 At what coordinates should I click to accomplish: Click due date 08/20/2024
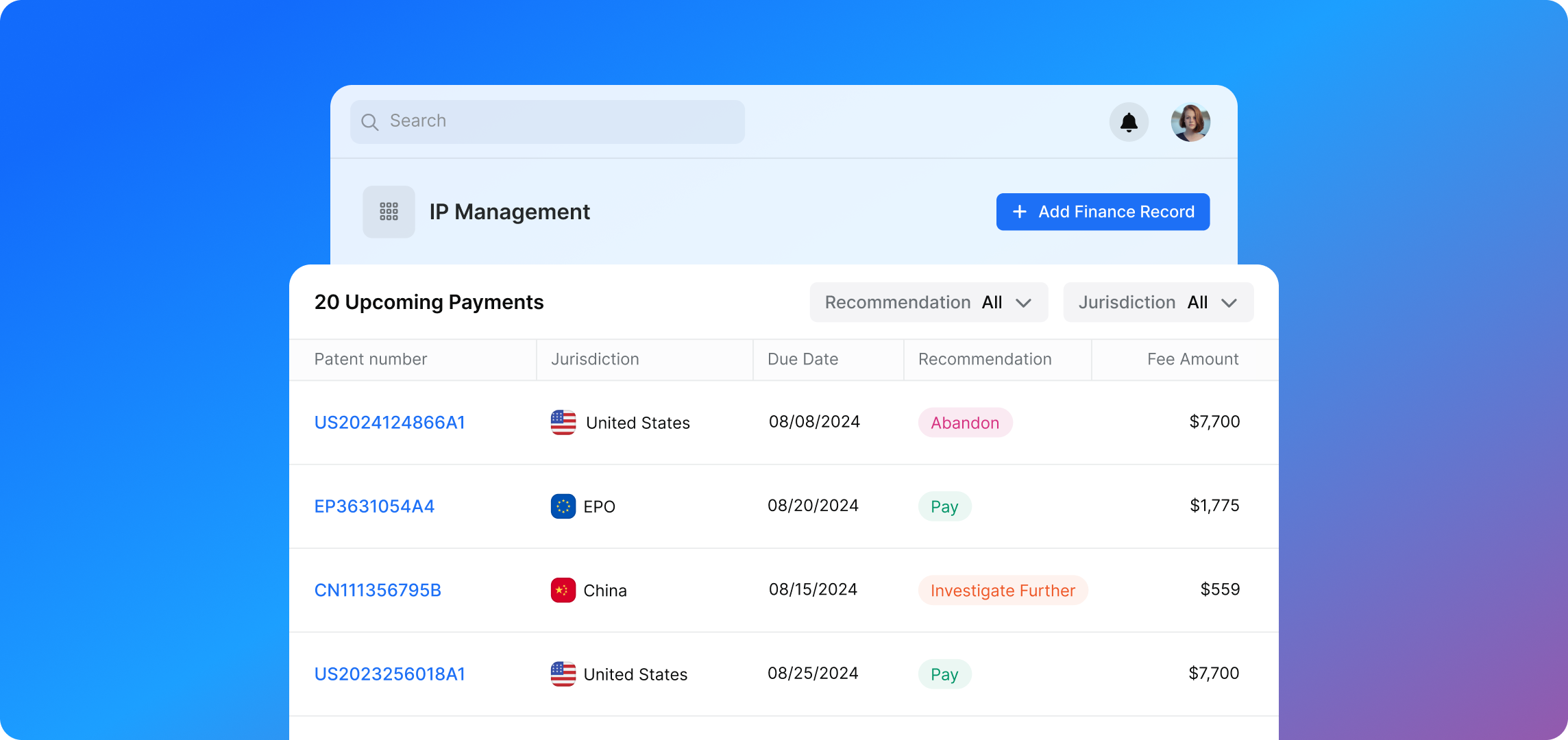813,506
